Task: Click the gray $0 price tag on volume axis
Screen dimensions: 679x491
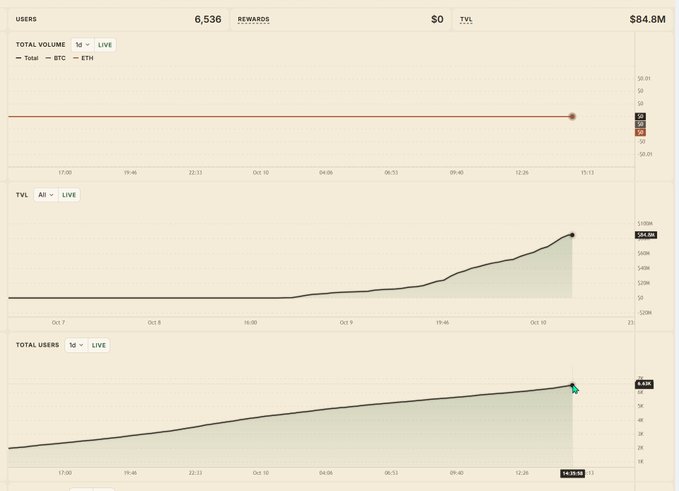Action: 640,124
